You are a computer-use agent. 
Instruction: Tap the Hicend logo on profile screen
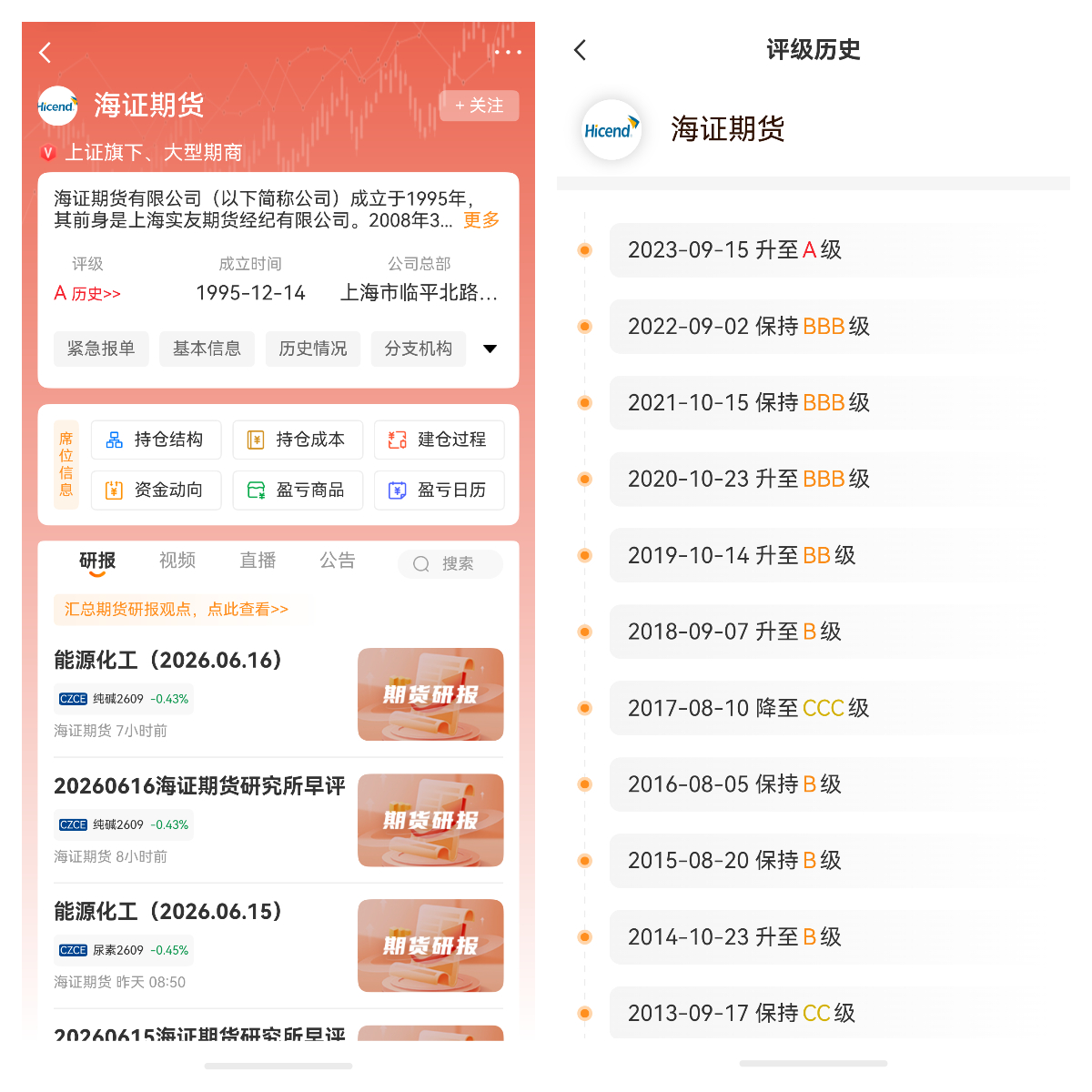[58, 106]
